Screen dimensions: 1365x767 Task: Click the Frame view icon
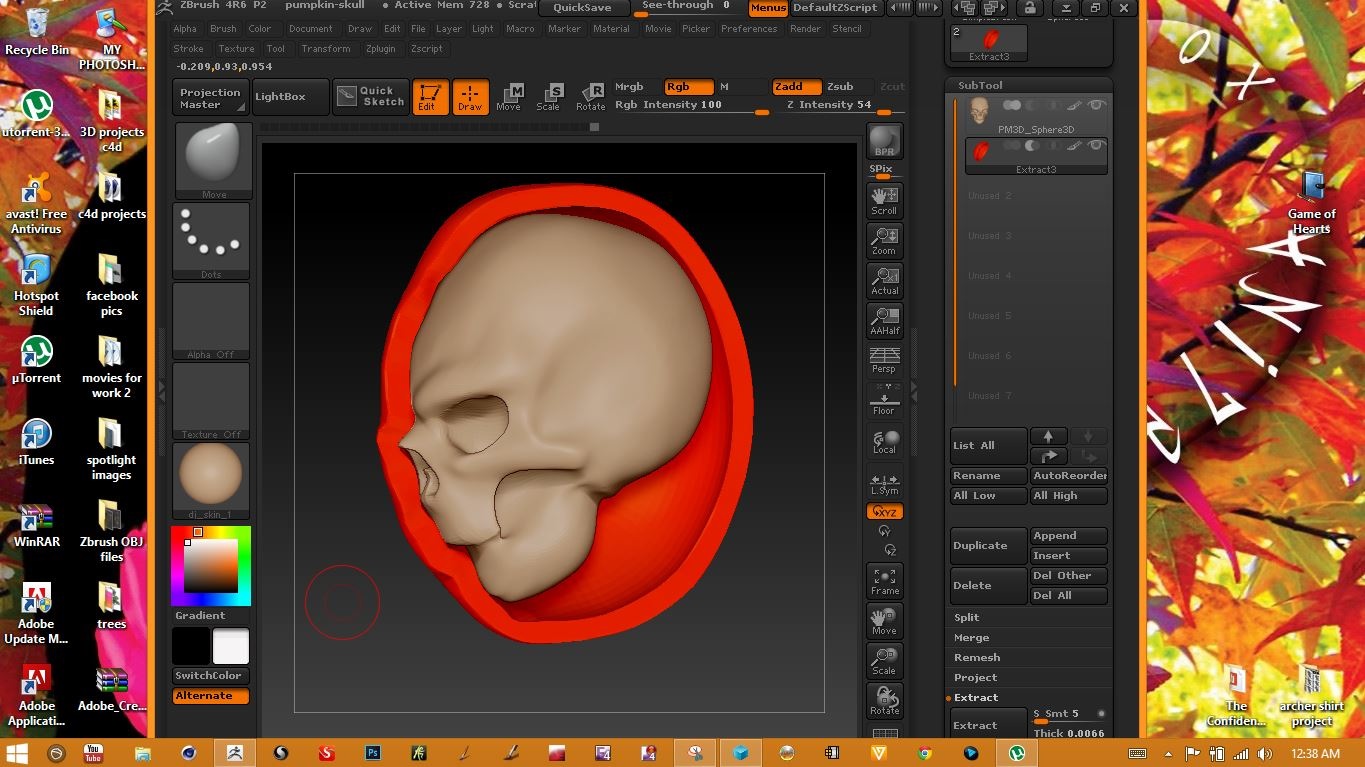884,581
